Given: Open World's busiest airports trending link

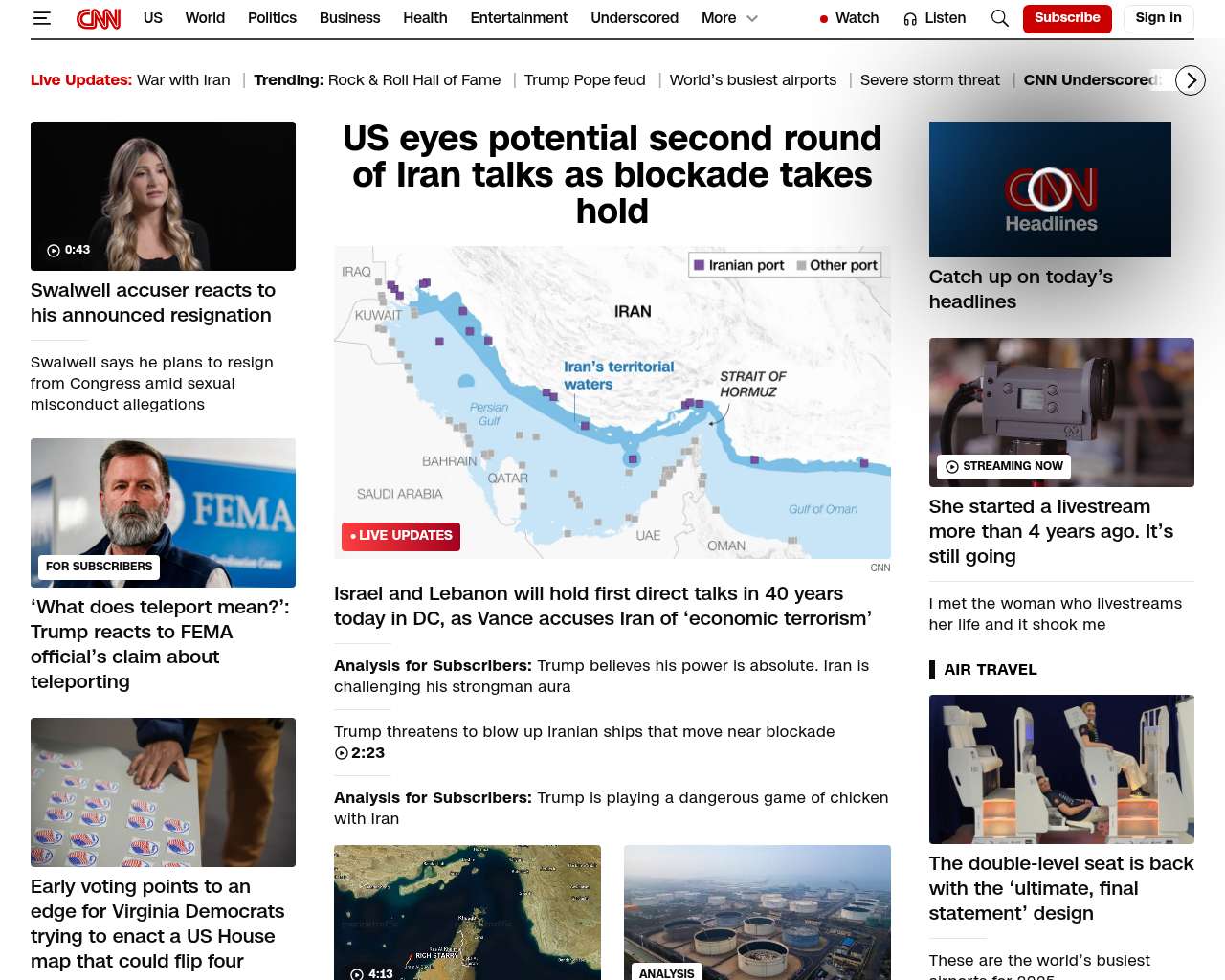Looking at the screenshot, I should pyautogui.click(x=753, y=80).
